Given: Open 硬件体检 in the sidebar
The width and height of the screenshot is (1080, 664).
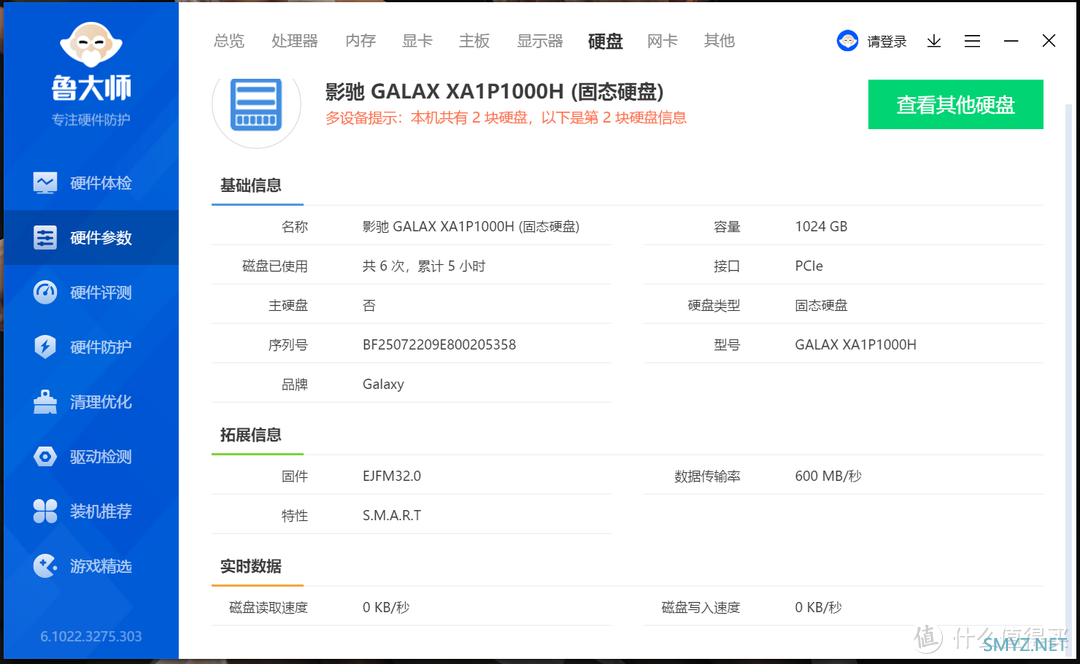Looking at the screenshot, I should click(x=91, y=183).
